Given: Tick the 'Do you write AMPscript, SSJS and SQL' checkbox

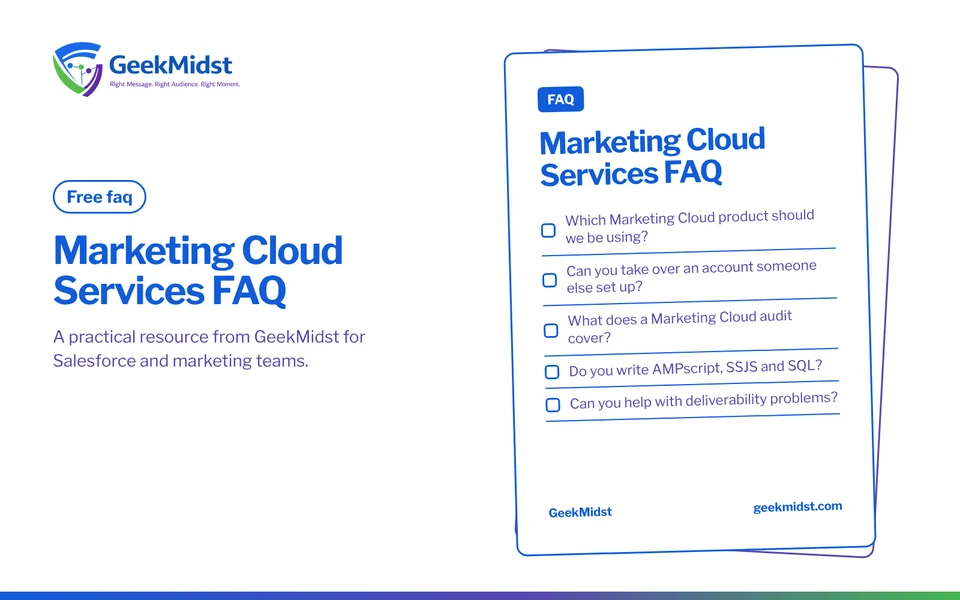Looking at the screenshot, I should click(x=552, y=372).
